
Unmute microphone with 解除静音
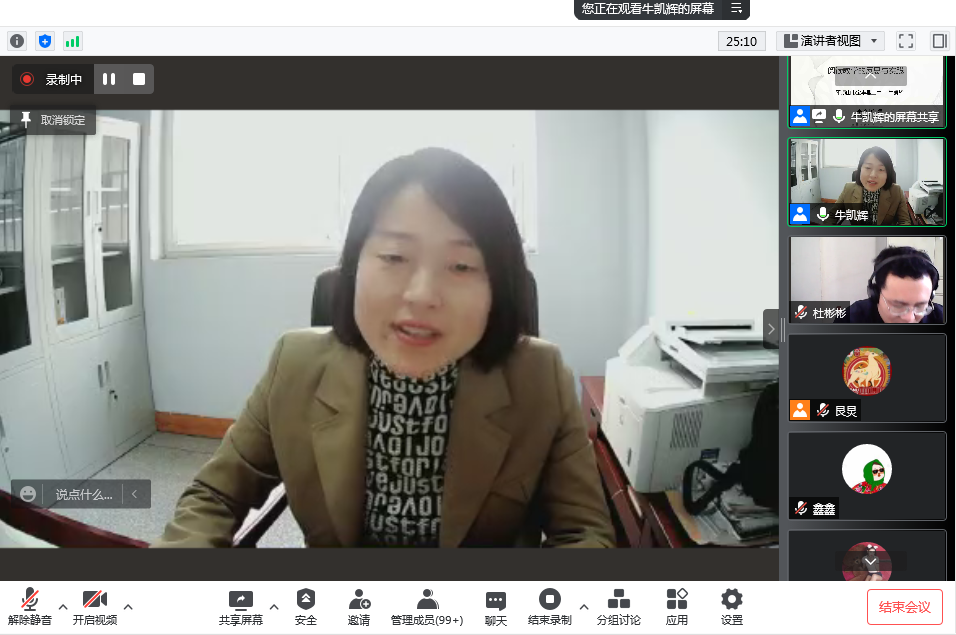(x=31, y=607)
